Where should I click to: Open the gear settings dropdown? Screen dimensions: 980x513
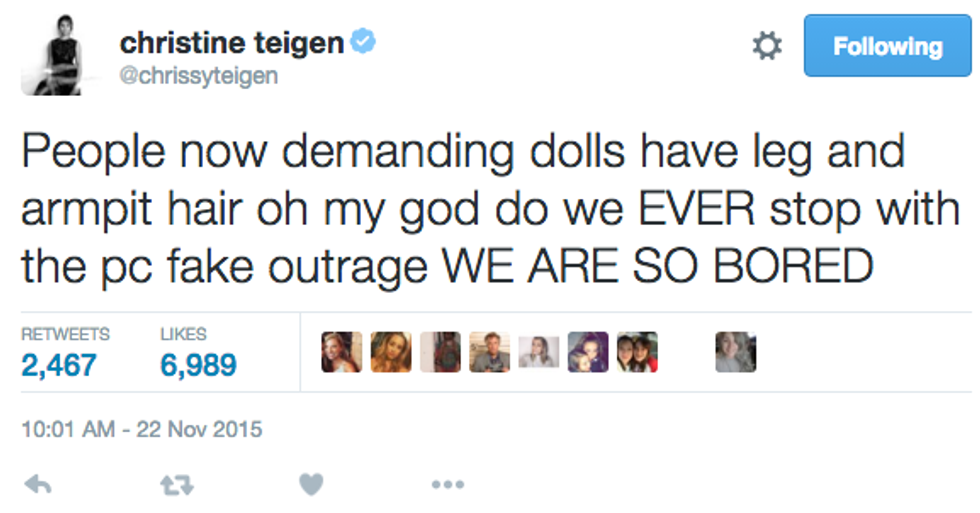(x=767, y=46)
